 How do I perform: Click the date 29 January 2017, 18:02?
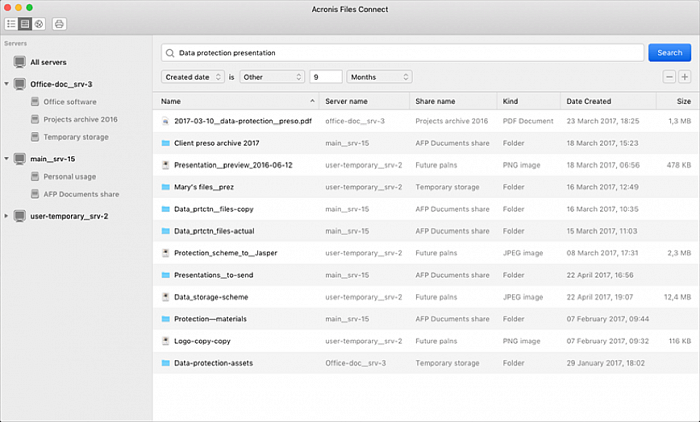pyautogui.click(x=606, y=363)
